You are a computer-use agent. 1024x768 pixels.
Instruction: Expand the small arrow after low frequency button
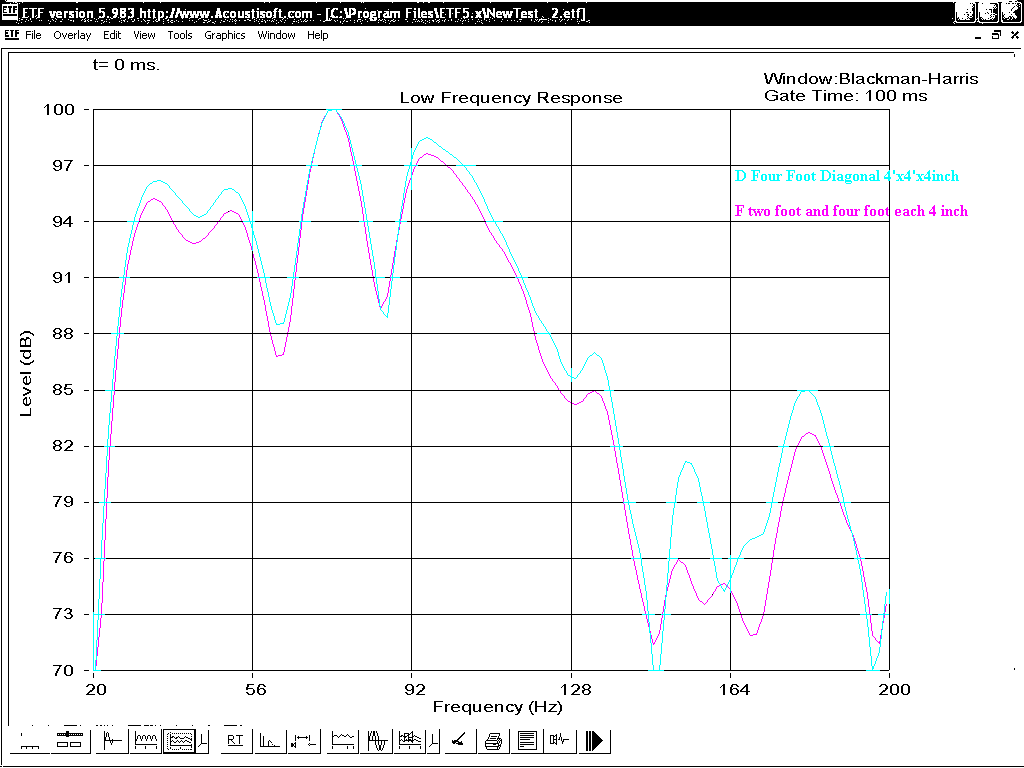(204, 741)
